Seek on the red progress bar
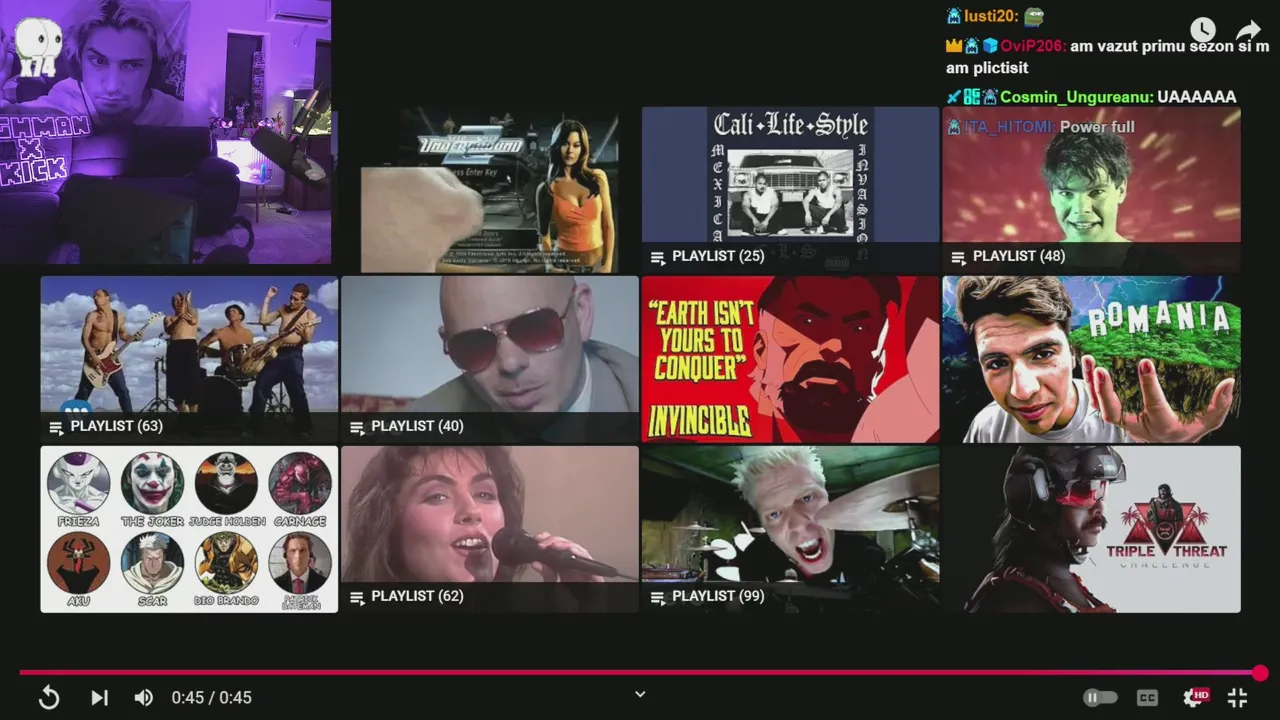The height and width of the screenshot is (720, 1280). [x=640, y=673]
